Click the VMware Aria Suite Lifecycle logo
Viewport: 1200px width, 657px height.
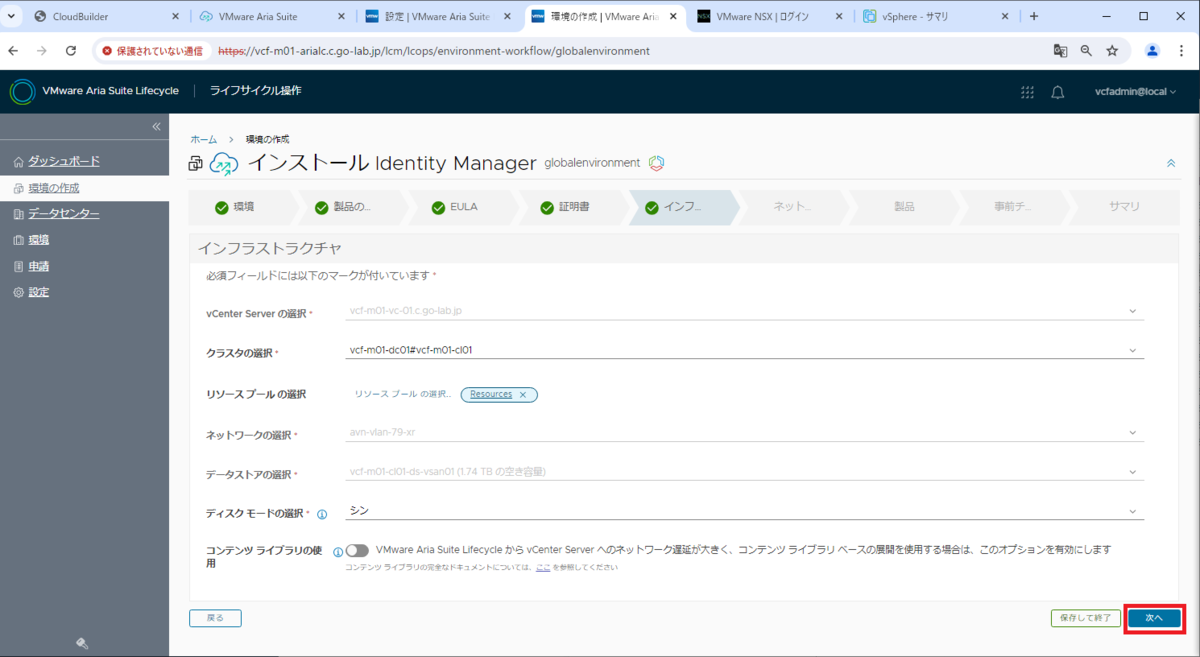[x=22, y=91]
